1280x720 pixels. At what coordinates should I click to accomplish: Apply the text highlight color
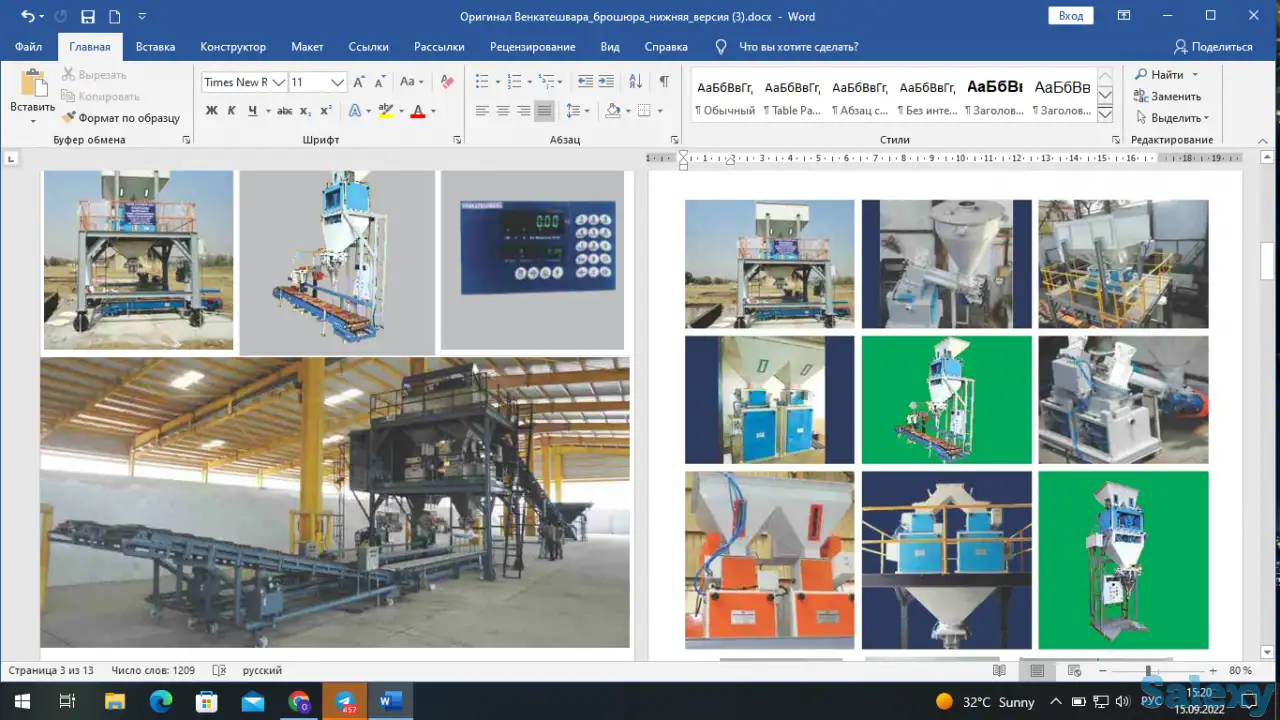click(386, 111)
